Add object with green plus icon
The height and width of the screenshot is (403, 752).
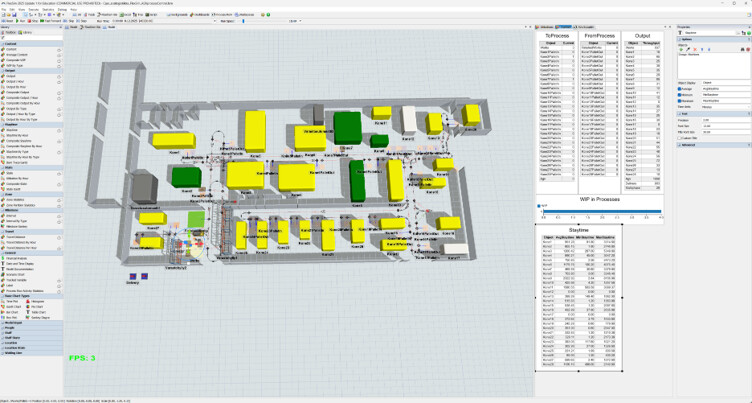[681, 49]
